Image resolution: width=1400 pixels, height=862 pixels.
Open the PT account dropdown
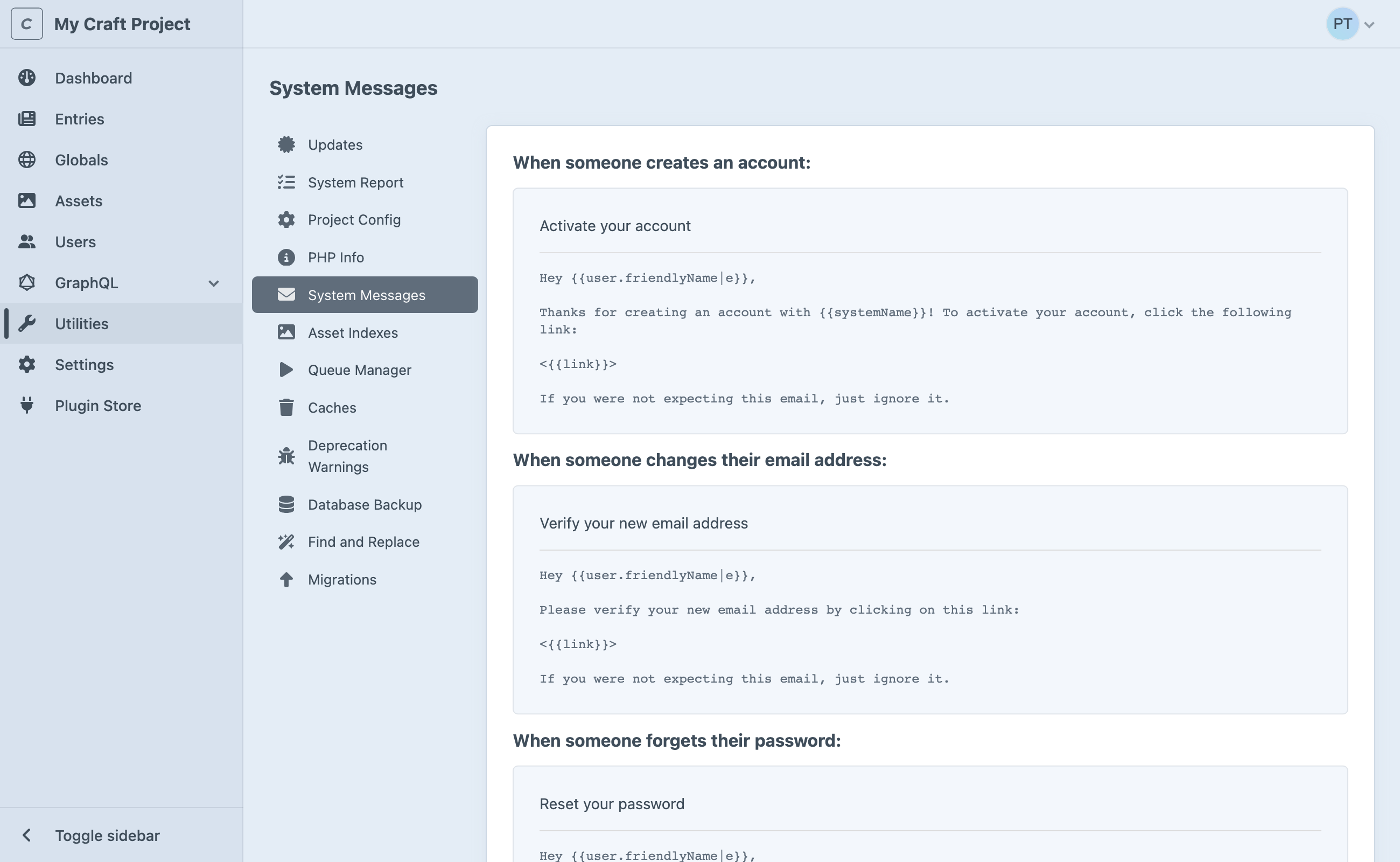1352,23
